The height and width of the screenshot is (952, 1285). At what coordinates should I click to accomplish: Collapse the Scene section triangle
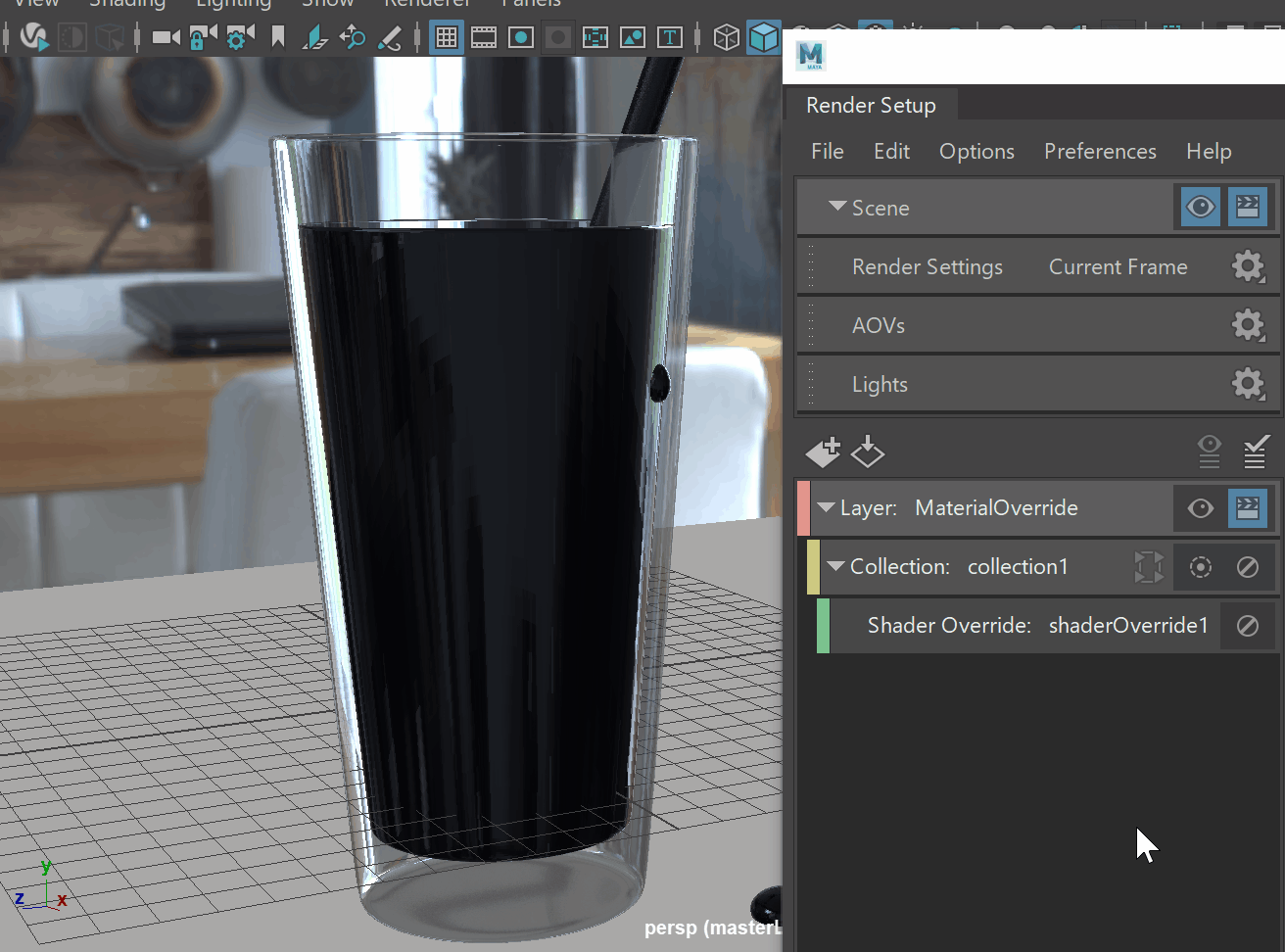click(837, 207)
